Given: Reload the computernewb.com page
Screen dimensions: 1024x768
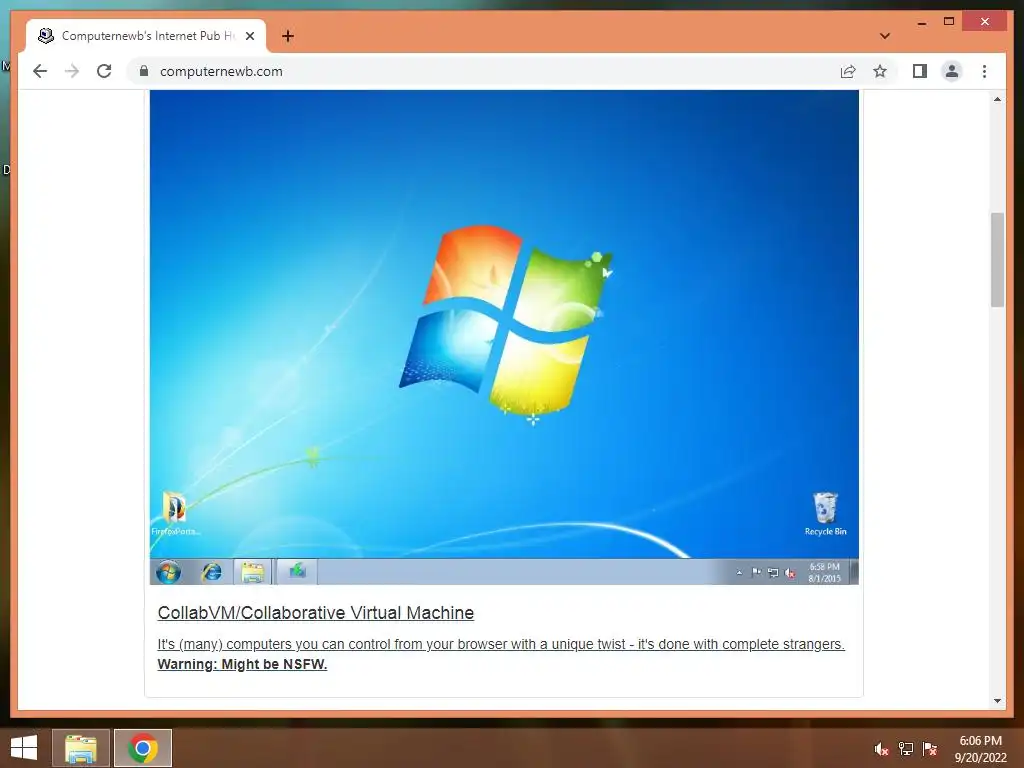Looking at the screenshot, I should click(x=104, y=71).
